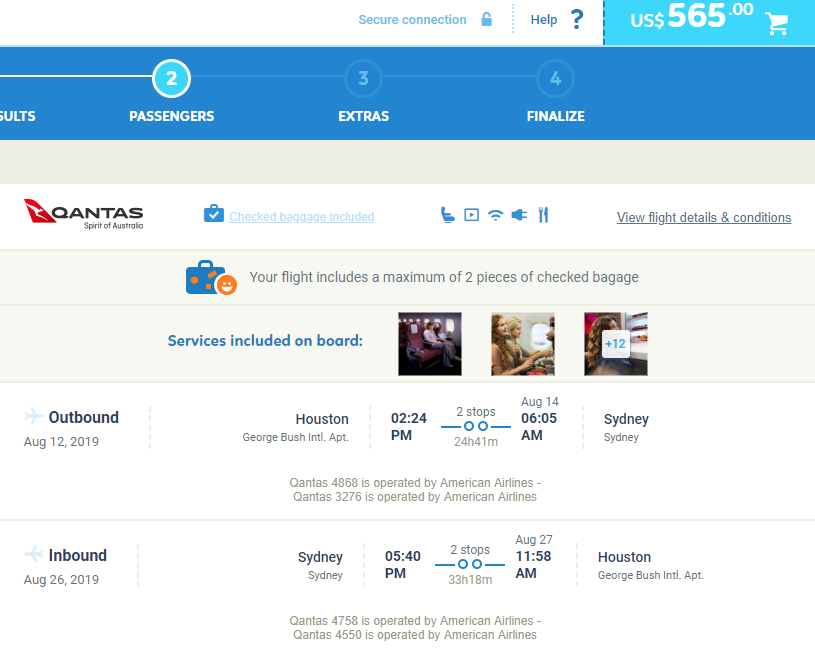Open the shopping cart icon

(778, 22)
